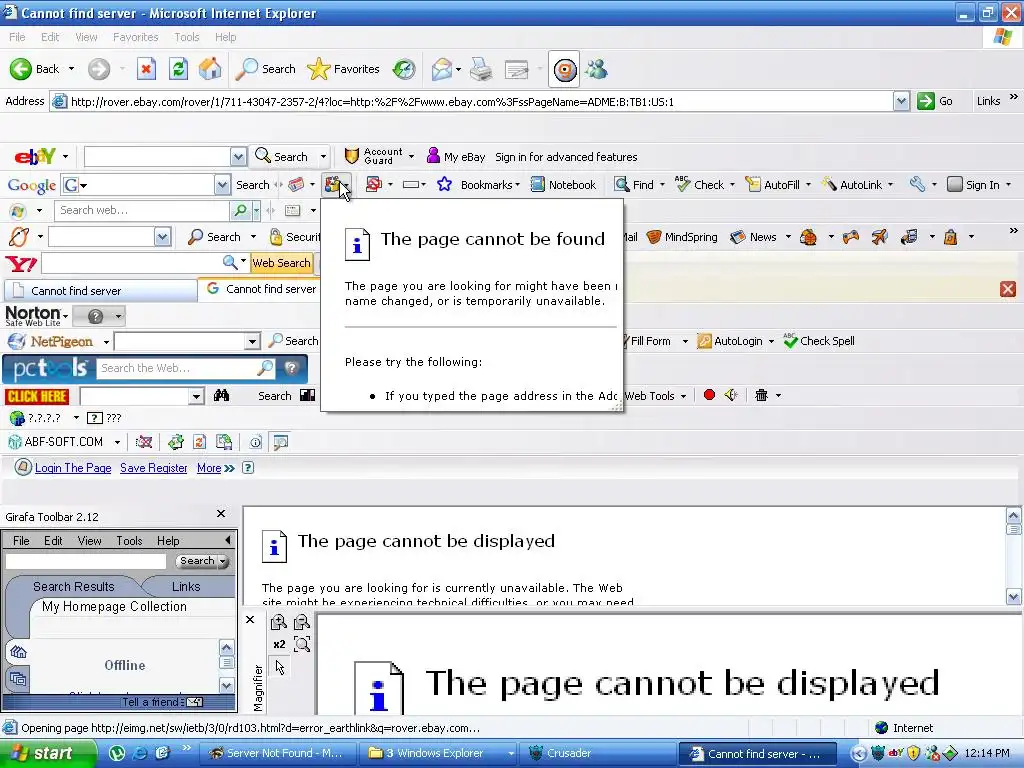Expand ABF-SOFT.COM dropdown
The width and height of the screenshot is (1024, 768).
tap(117, 442)
